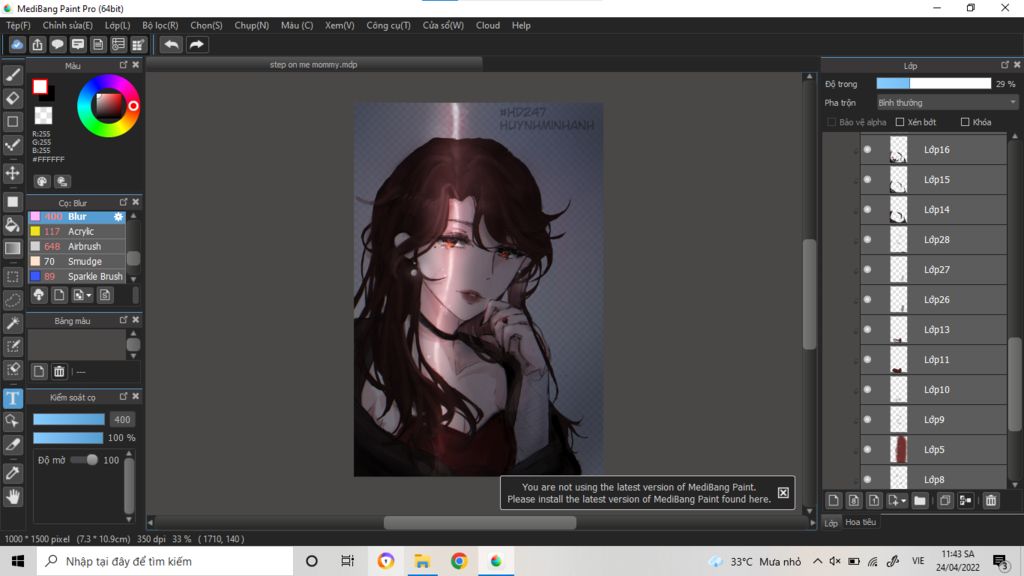
Task: Select the Eraser tool
Action: coord(12,98)
